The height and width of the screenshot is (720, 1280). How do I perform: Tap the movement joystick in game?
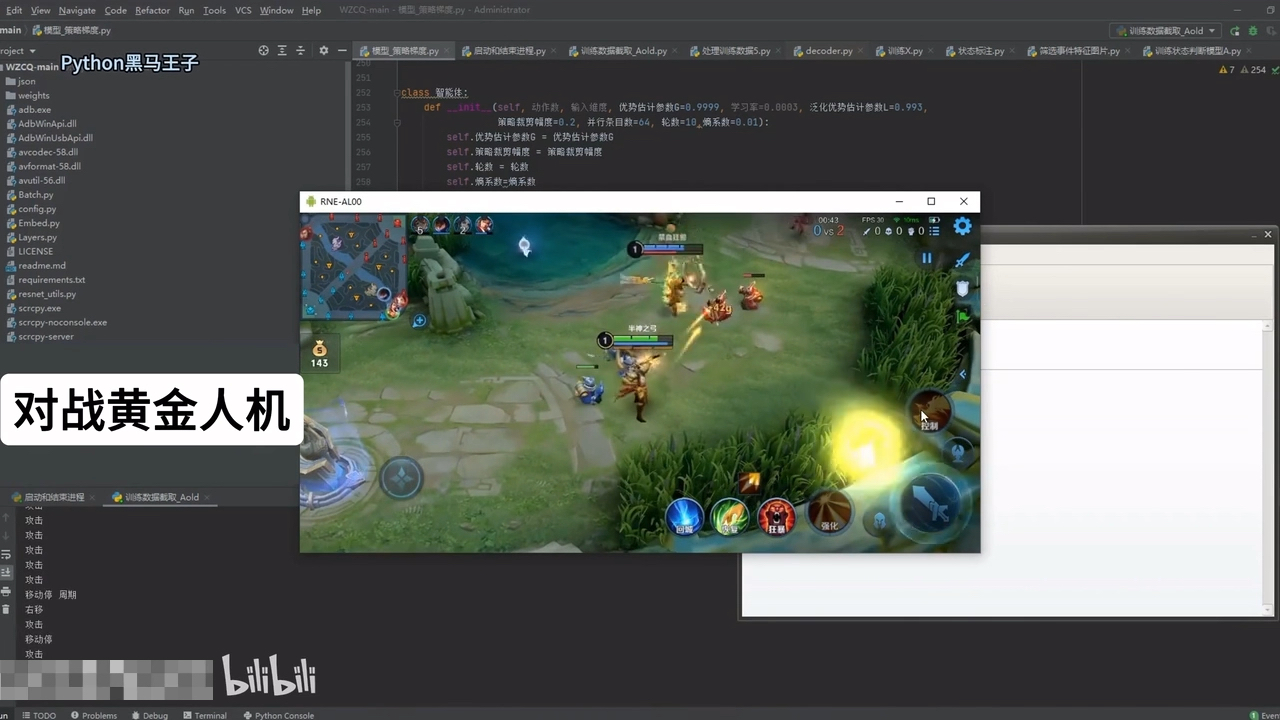(402, 478)
